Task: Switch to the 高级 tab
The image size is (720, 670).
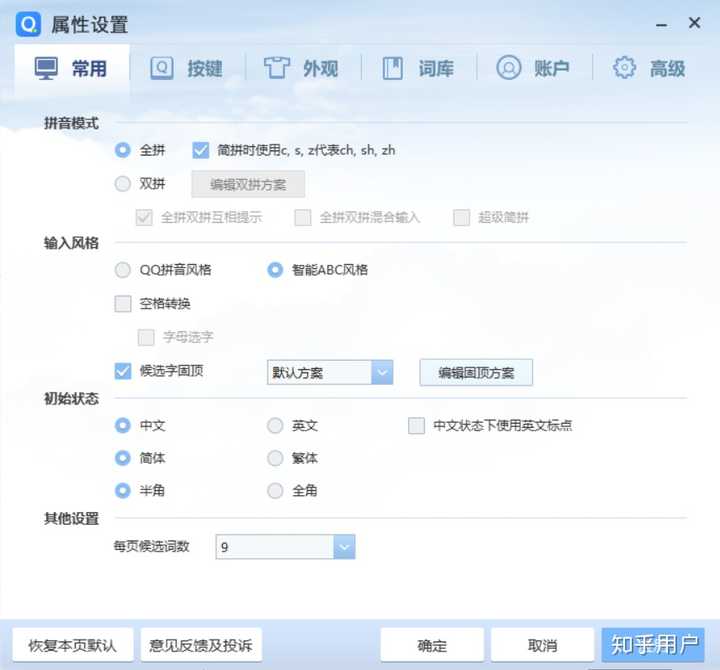Action: pos(649,68)
